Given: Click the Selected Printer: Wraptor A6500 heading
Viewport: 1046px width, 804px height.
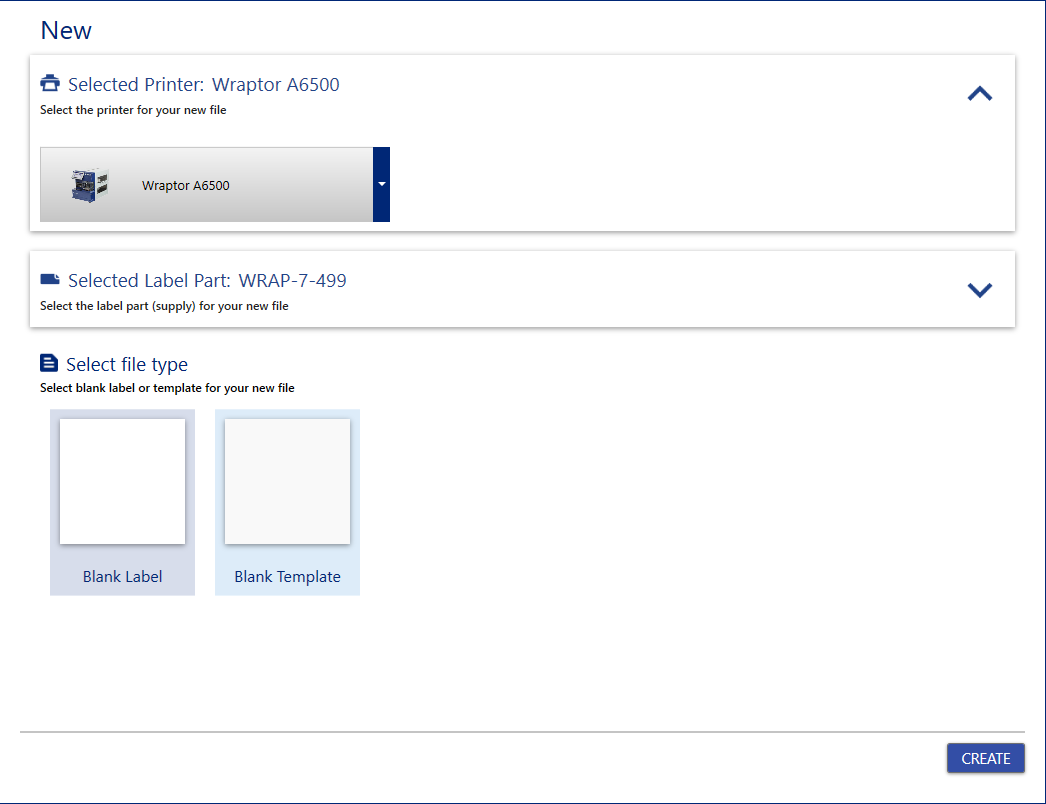Looking at the screenshot, I should click(x=203, y=85).
